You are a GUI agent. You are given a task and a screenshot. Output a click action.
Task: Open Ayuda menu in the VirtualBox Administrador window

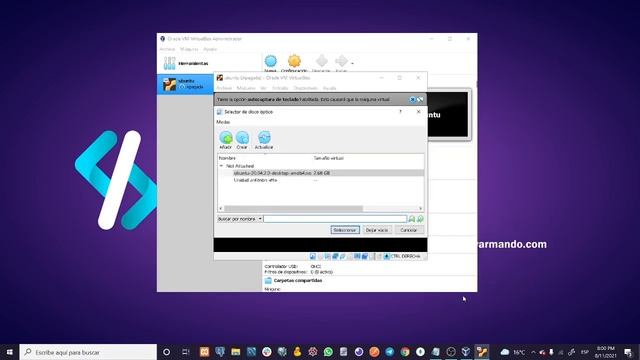210,49
